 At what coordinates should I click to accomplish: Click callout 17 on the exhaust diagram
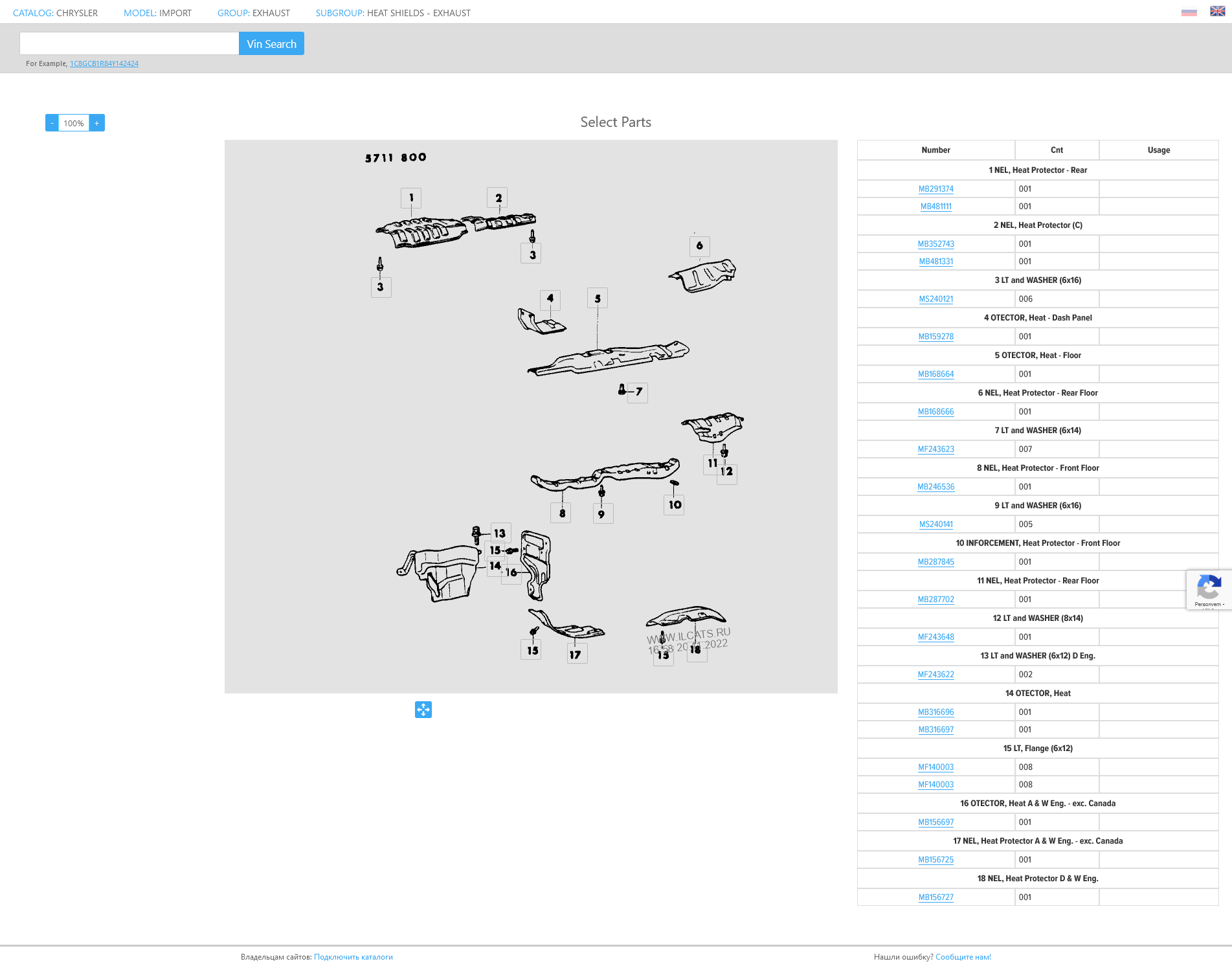coord(576,655)
